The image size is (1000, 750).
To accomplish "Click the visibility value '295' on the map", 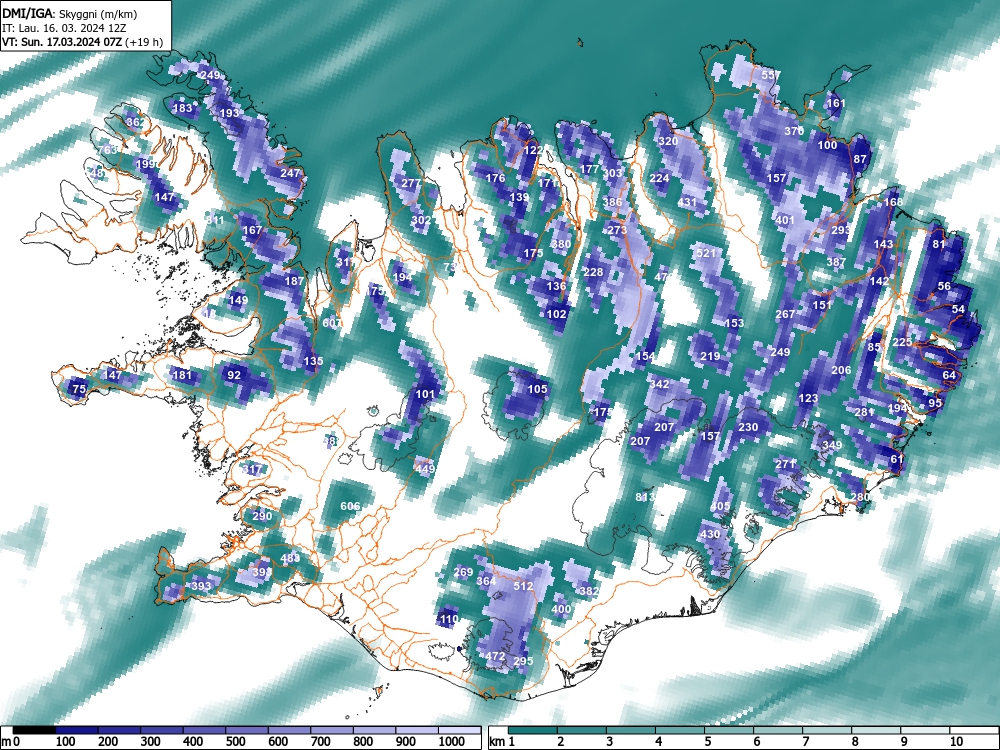I will (523, 661).
